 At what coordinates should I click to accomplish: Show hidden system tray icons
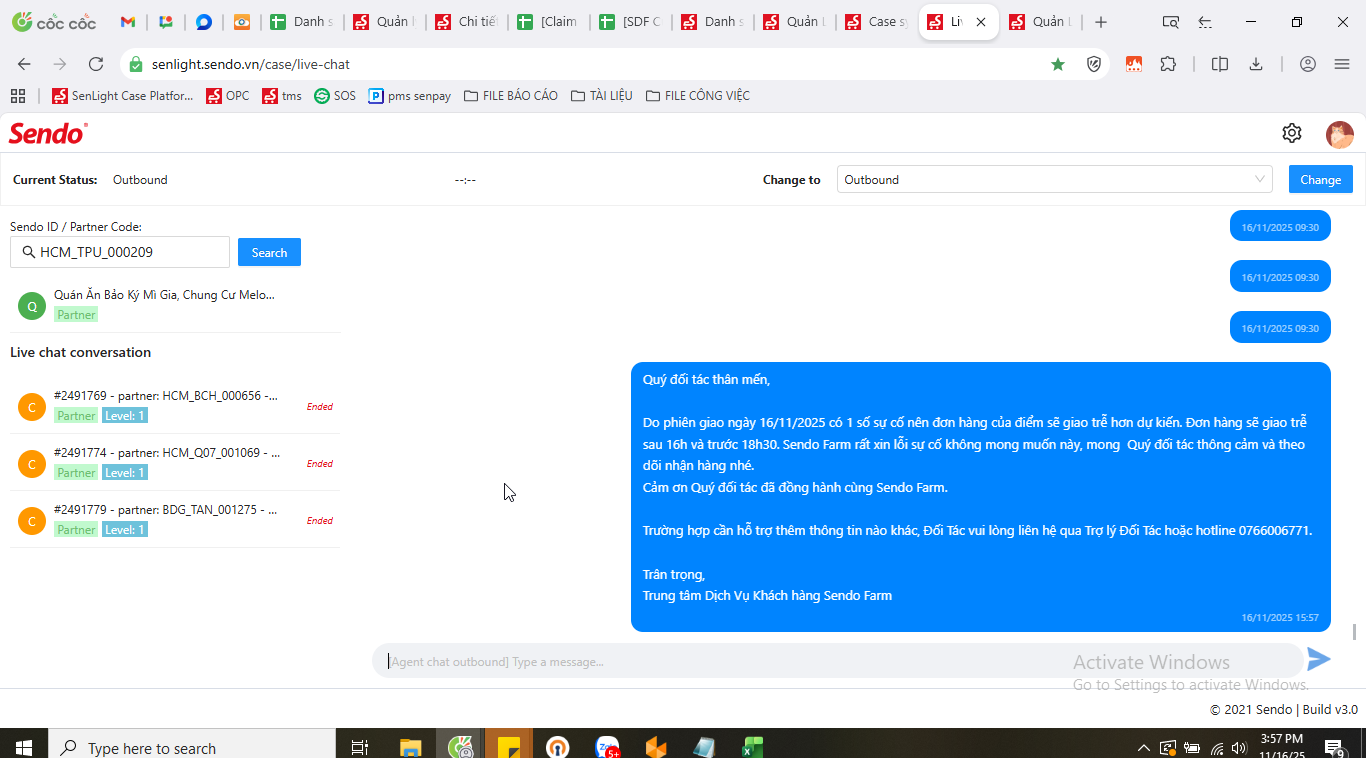click(1144, 748)
